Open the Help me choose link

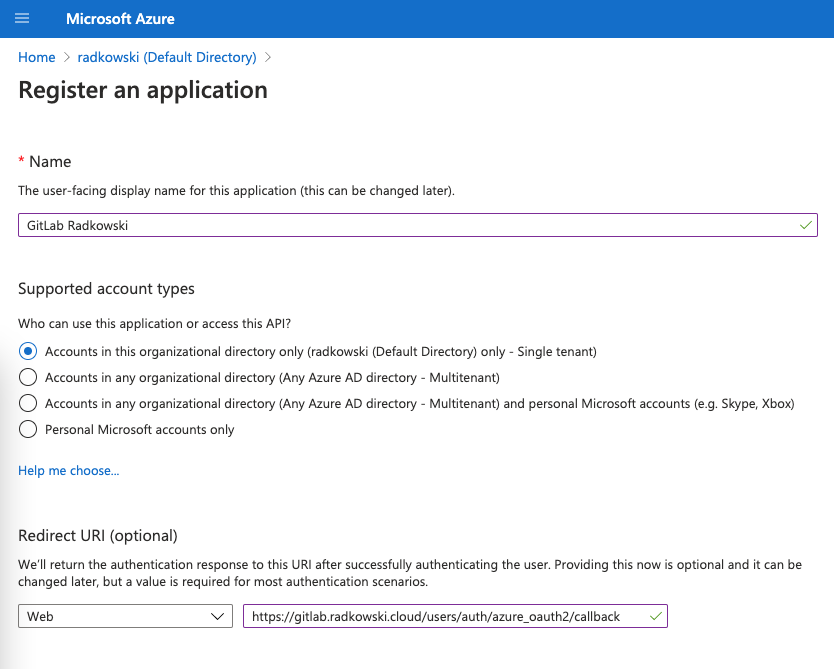click(69, 471)
